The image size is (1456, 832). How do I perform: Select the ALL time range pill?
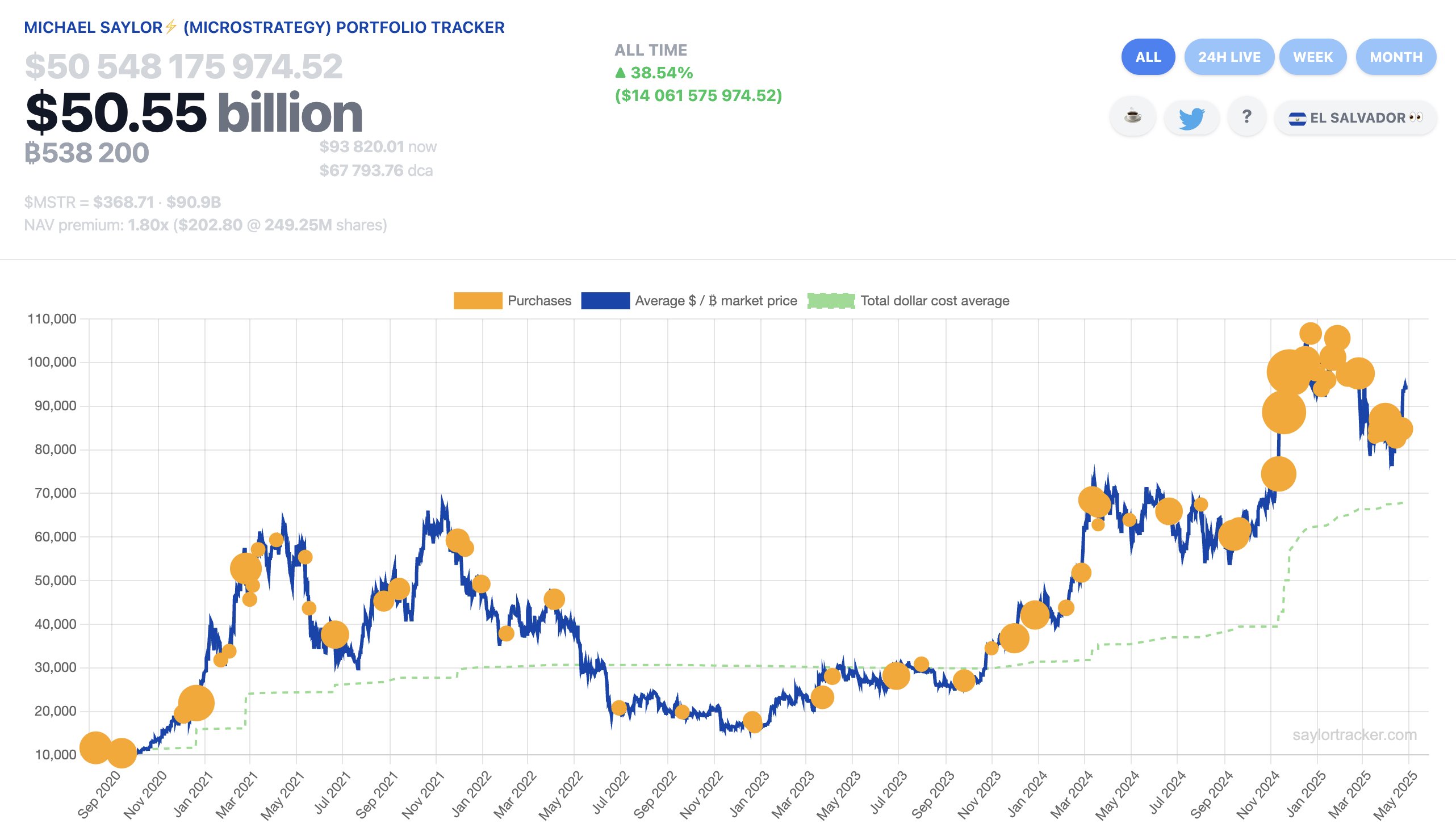[1148, 57]
